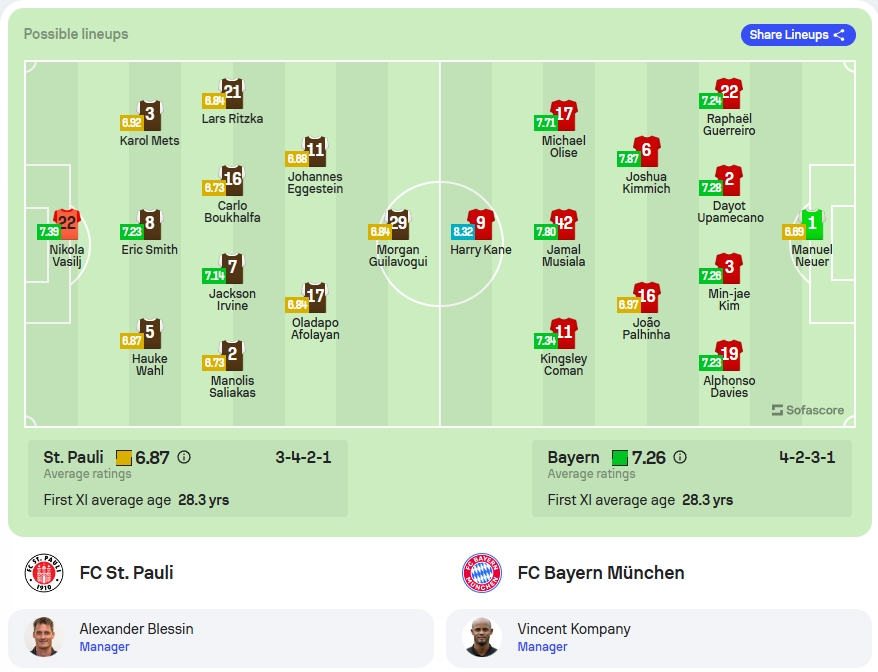
Task: Select Morgan Guilavogui's number 29 jersey
Action: coord(398,224)
